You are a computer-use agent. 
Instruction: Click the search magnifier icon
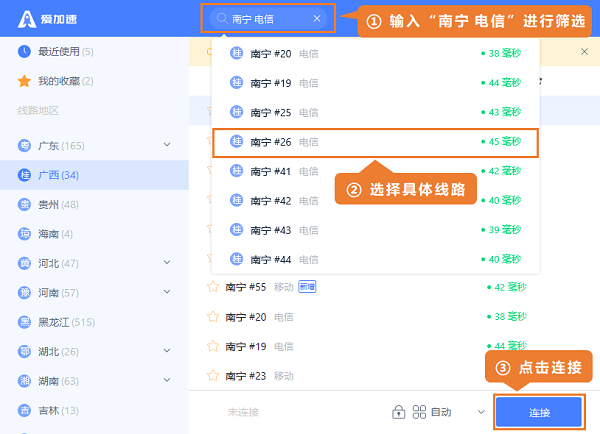click(x=222, y=18)
